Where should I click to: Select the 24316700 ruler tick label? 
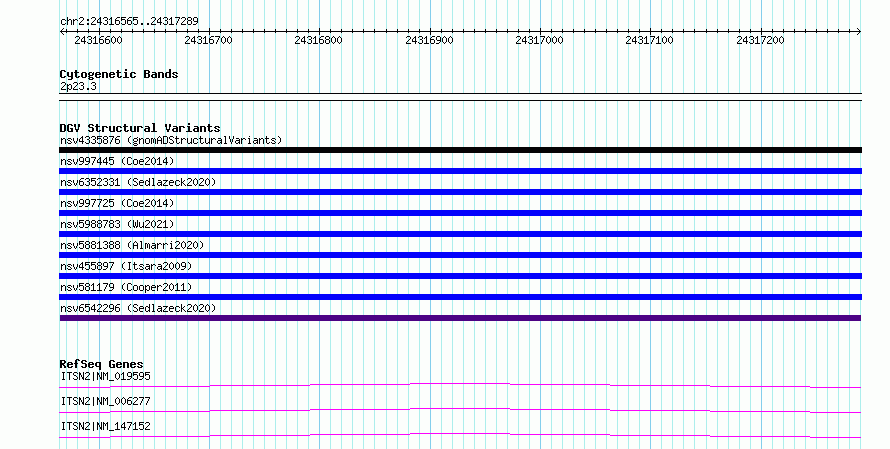pyautogui.click(x=208, y=40)
